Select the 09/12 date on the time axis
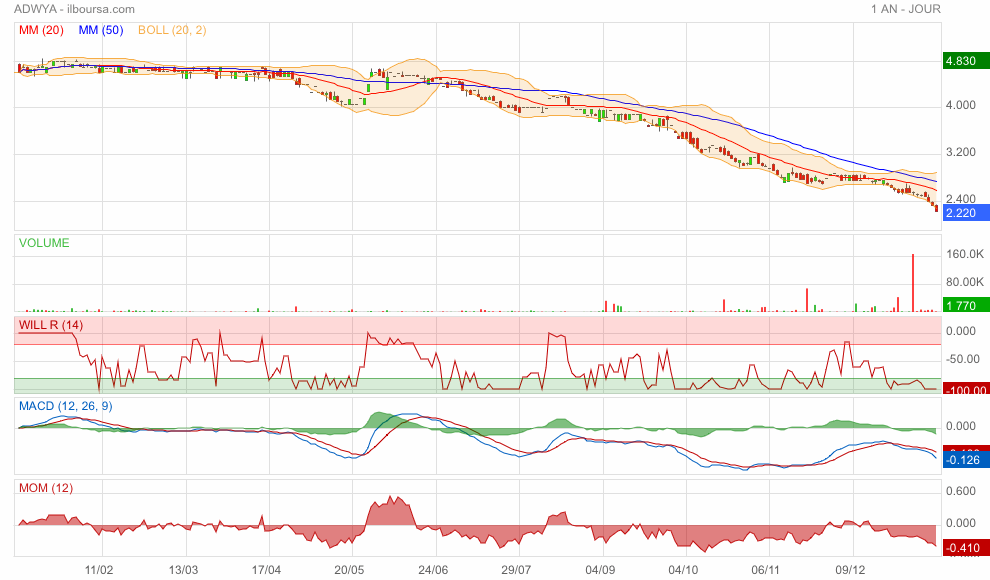 [850, 570]
